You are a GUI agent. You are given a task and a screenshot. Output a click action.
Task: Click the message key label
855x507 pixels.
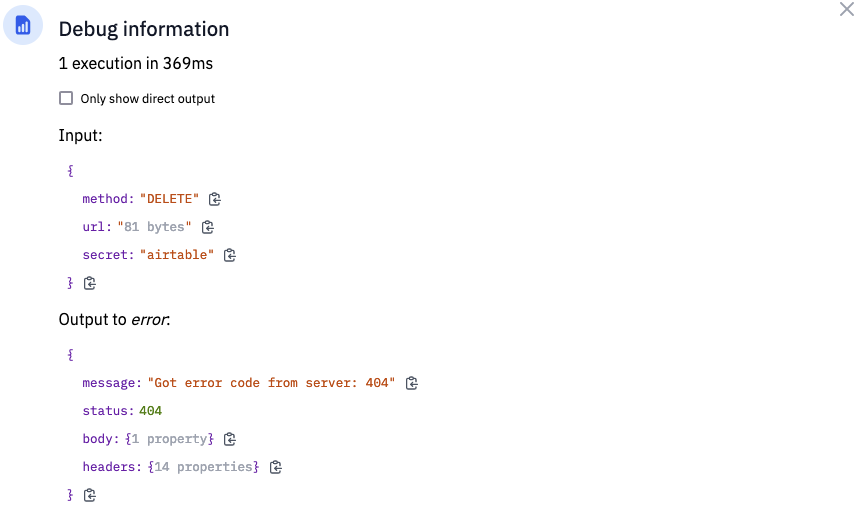112,383
